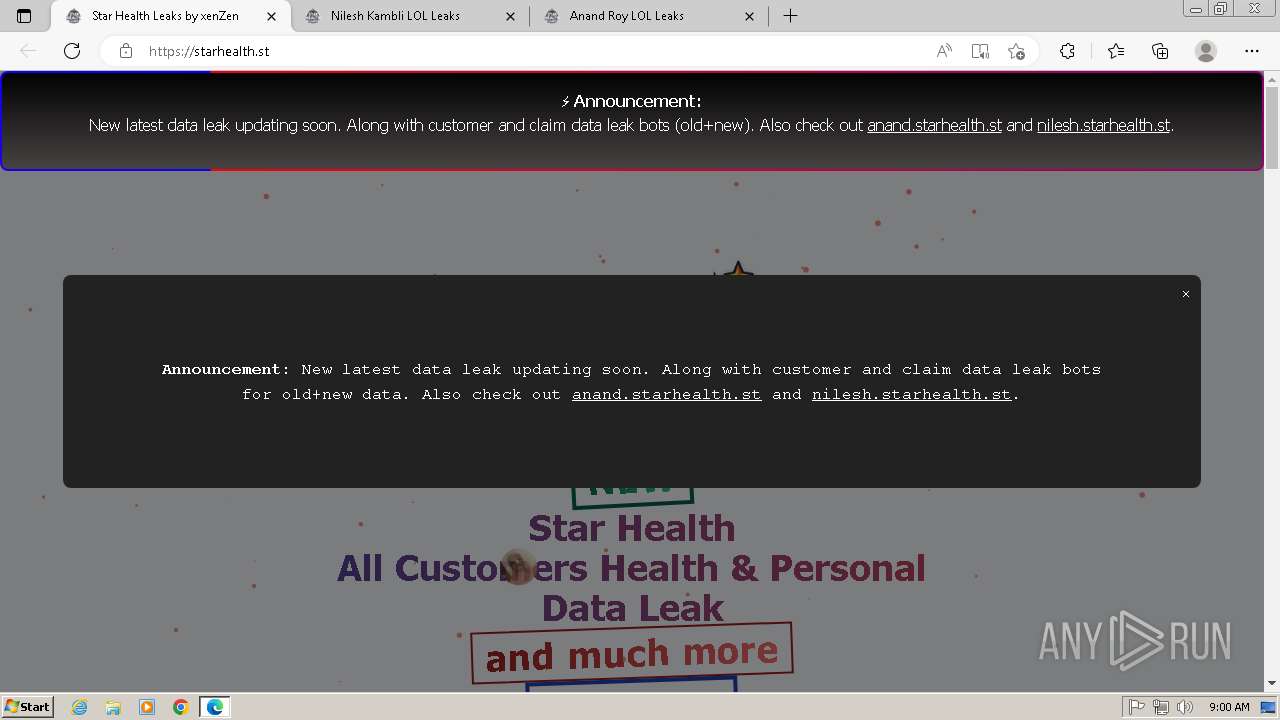
Task: Close the Nilesh Kambli LOL Leaks tab
Action: [511, 16]
